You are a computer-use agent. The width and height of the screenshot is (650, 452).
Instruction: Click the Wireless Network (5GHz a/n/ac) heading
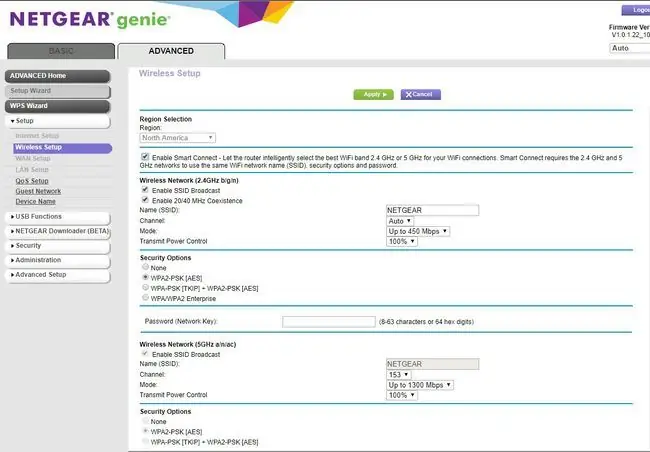(x=188, y=344)
